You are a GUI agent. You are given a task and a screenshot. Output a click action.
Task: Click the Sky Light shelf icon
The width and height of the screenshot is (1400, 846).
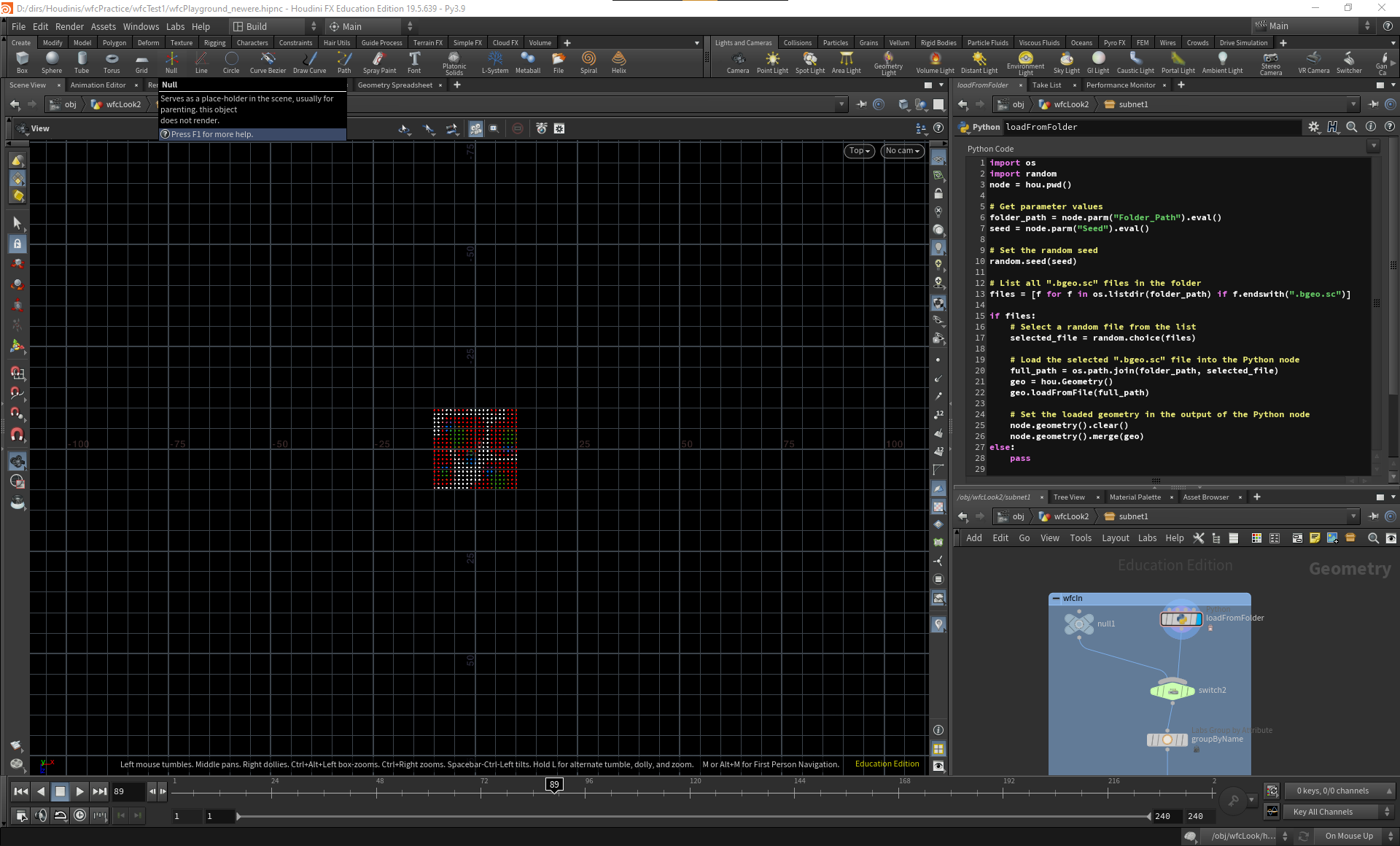tap(1066, 62)
